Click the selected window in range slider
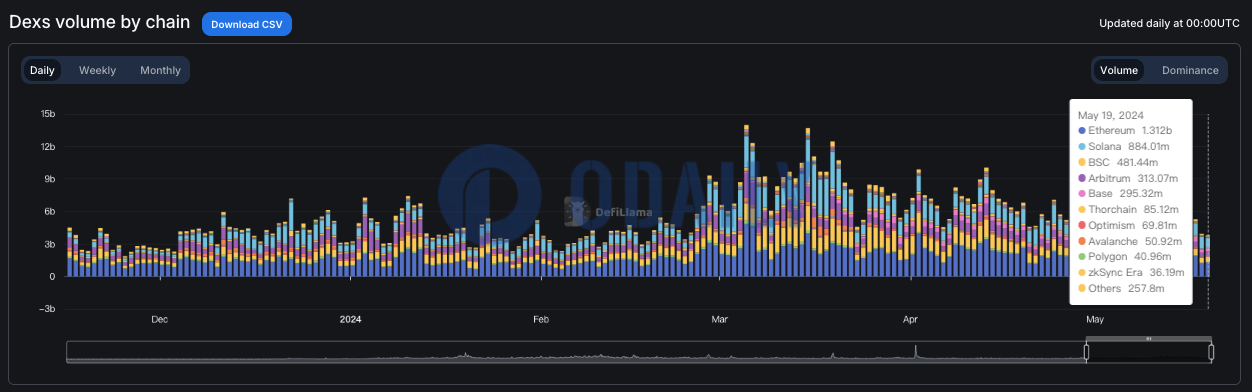The image size is (1252, 392). (1148, 352)
